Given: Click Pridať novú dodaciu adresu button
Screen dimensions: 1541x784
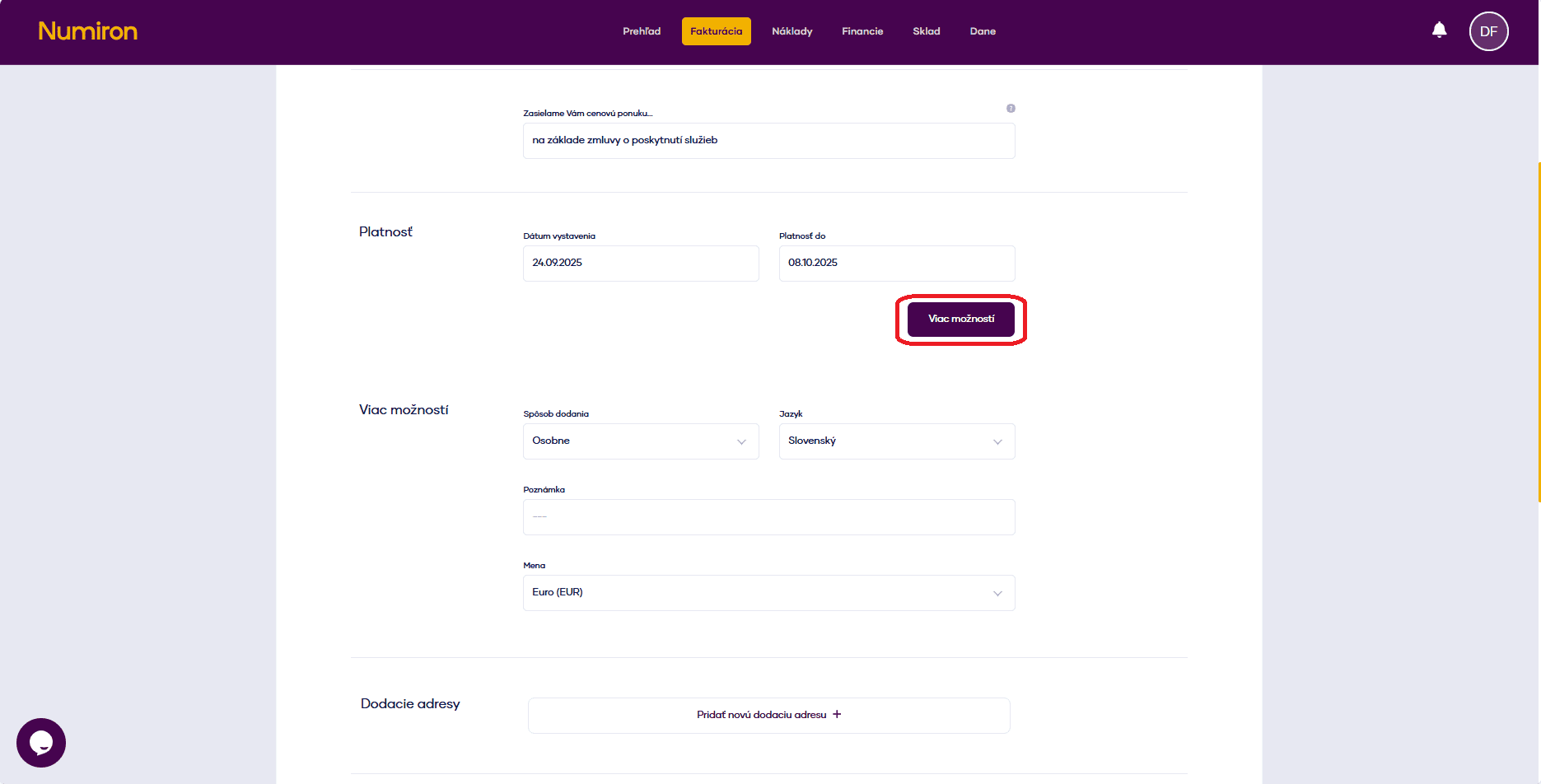Looking at the screenshot, I should pos(762,715).
